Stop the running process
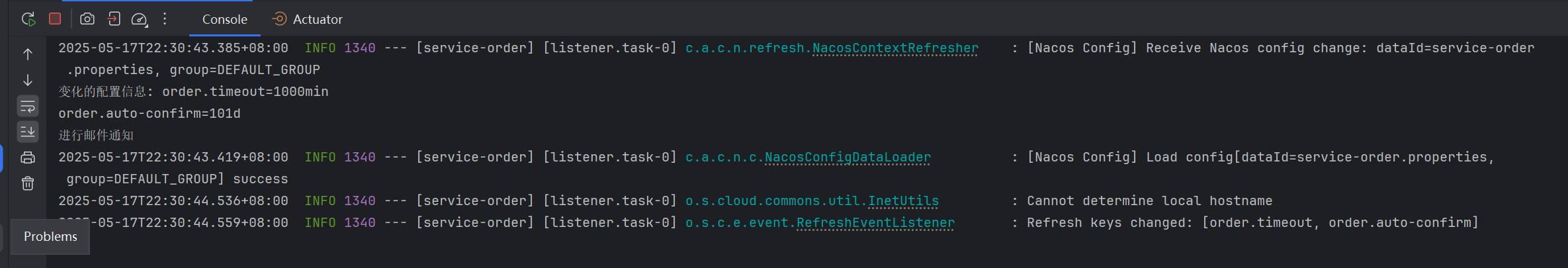The height and width of the screenshot is (268, 1568). click(55, 19)
